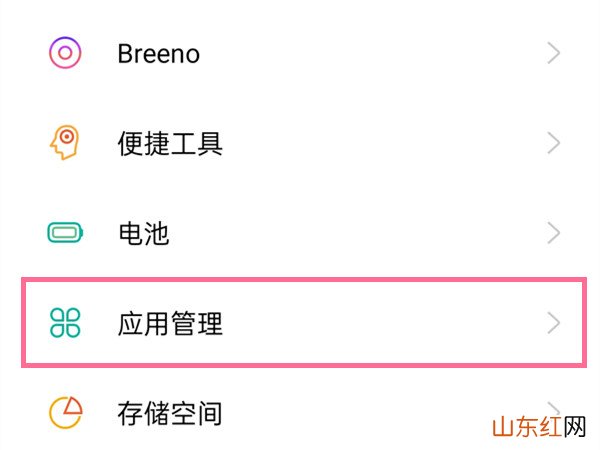Tap the 存储空间 pie chart icon
Viewport: 600px width, 450px height.
click(x=65, y=412)
